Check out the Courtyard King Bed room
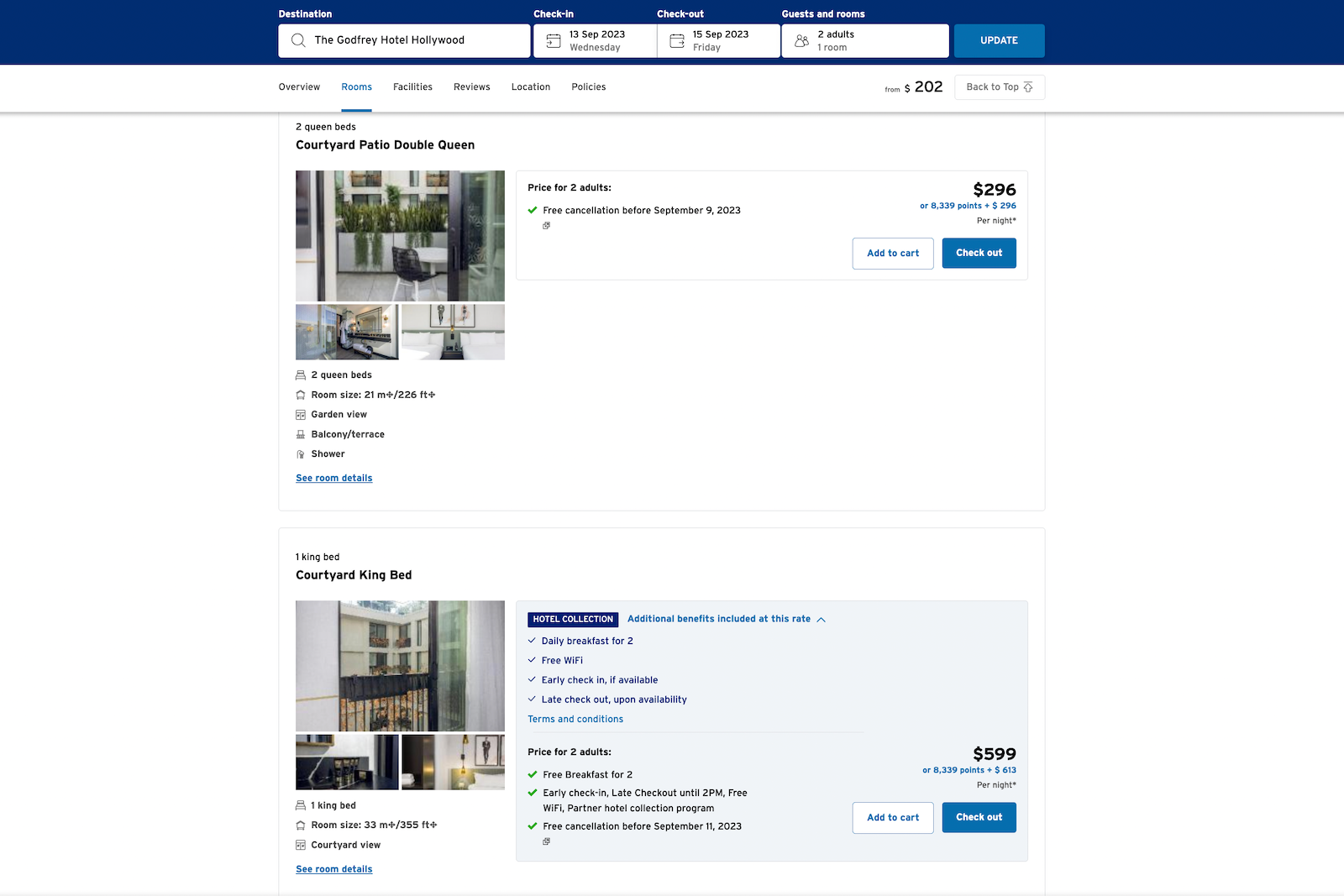 pos(979,817)
